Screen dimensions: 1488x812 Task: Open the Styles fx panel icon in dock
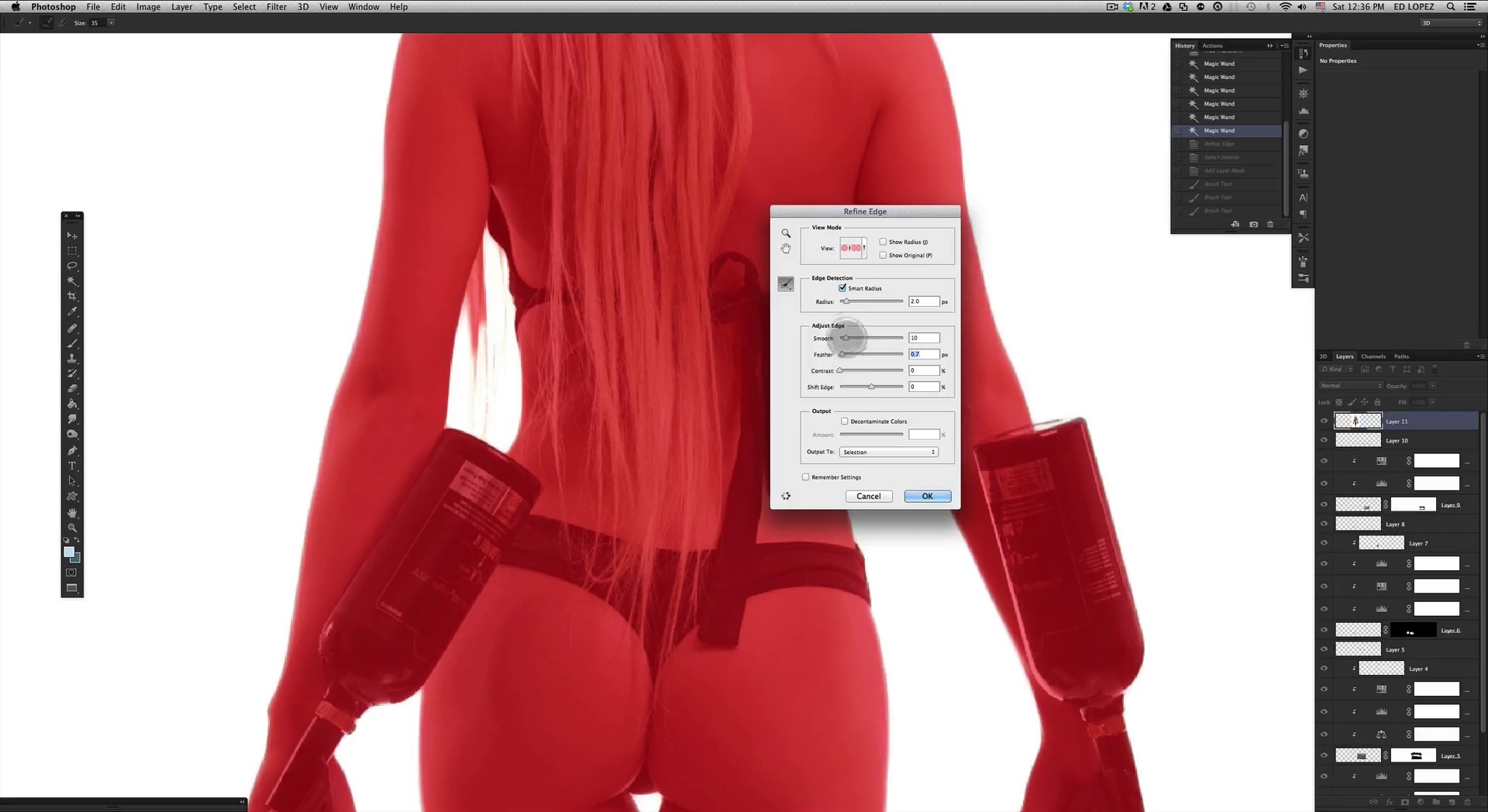1304,150
